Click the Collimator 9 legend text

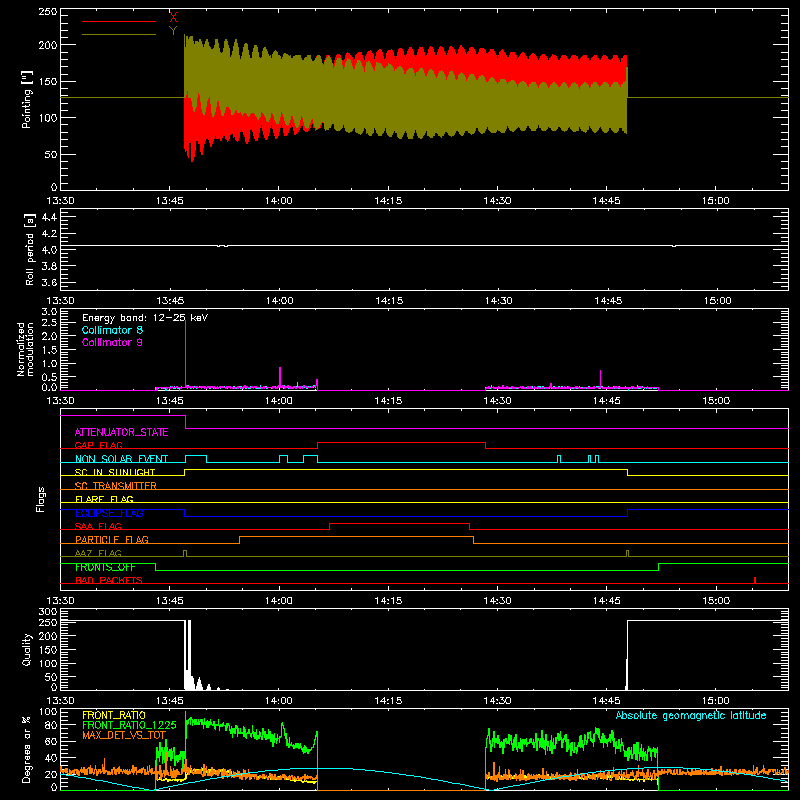112,342
